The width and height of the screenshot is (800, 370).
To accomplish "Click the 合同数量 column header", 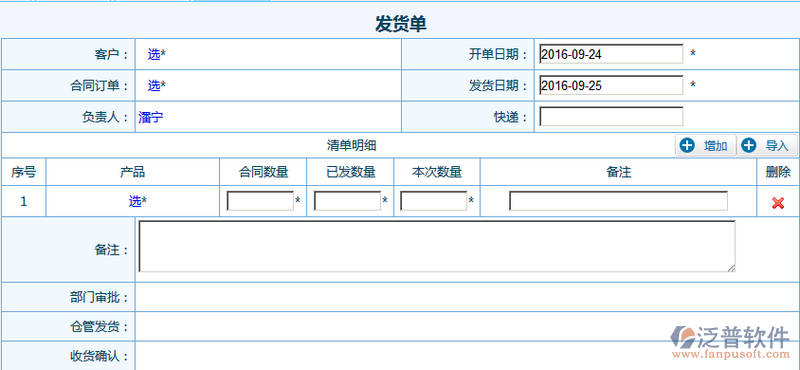I will pyautogui.click(x=263, y=172).
